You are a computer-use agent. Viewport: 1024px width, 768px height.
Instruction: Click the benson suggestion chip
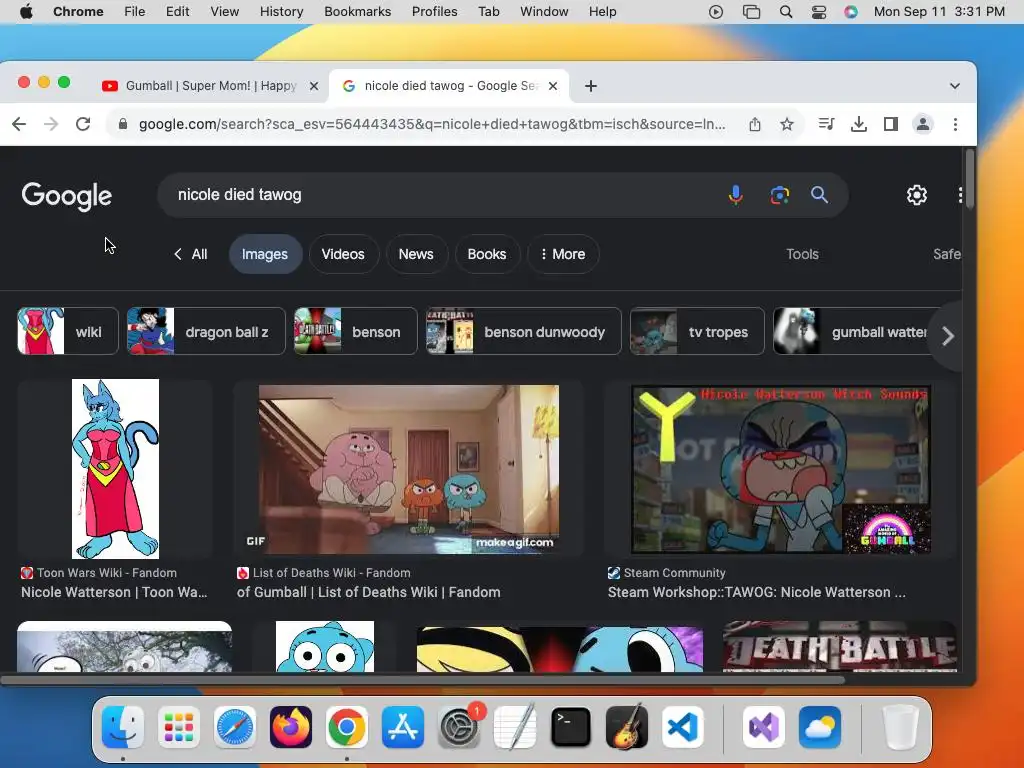tap(355, 331)
